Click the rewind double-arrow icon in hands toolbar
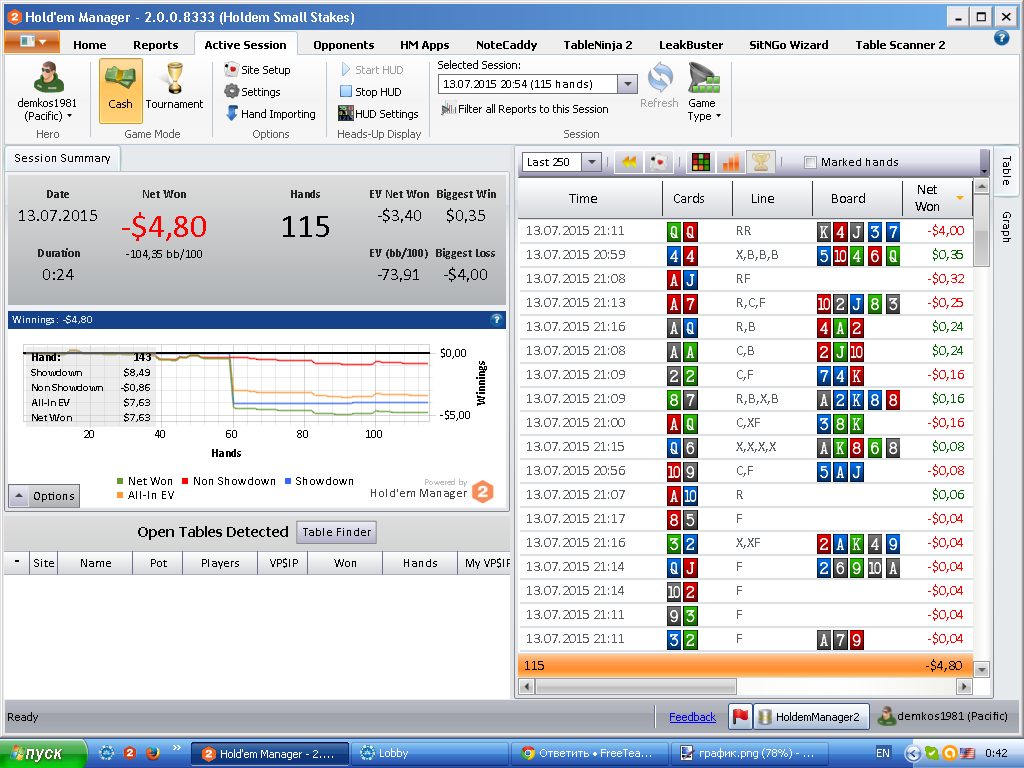Screen dimensions: 1024x768 click(x=629, y=162)
